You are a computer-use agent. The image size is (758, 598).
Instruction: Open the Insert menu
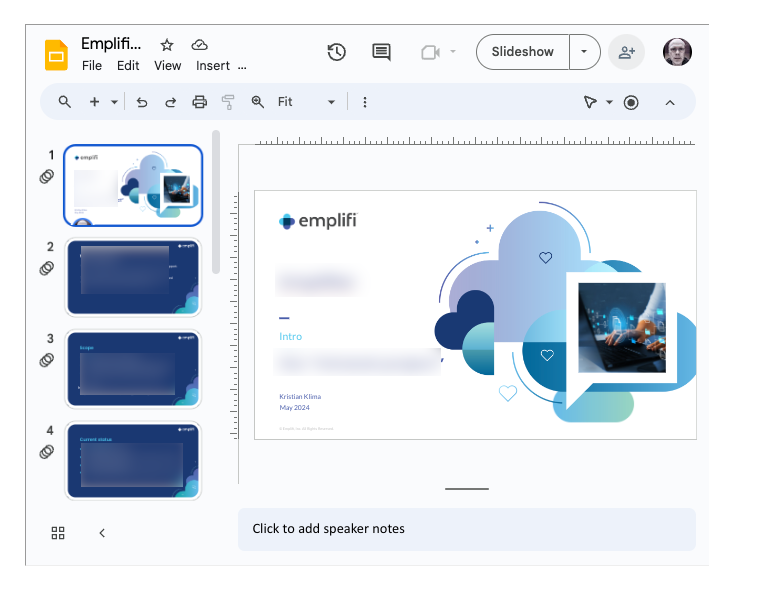(x=213, y=66)
